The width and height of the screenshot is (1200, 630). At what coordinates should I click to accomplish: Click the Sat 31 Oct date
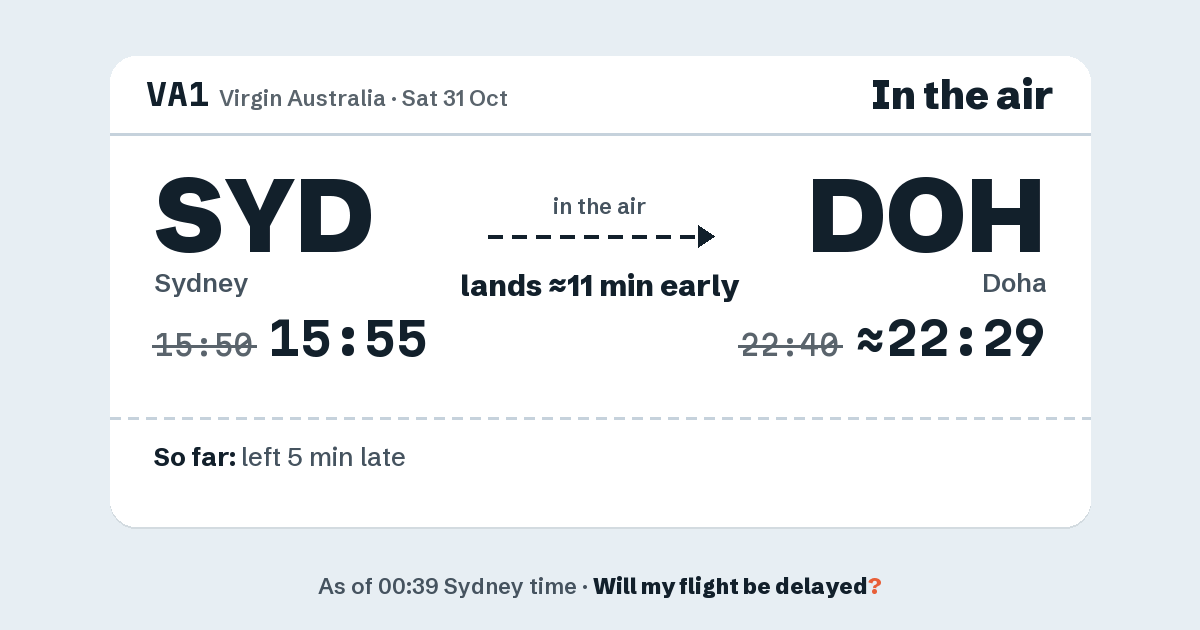click(x=455, y=98)
